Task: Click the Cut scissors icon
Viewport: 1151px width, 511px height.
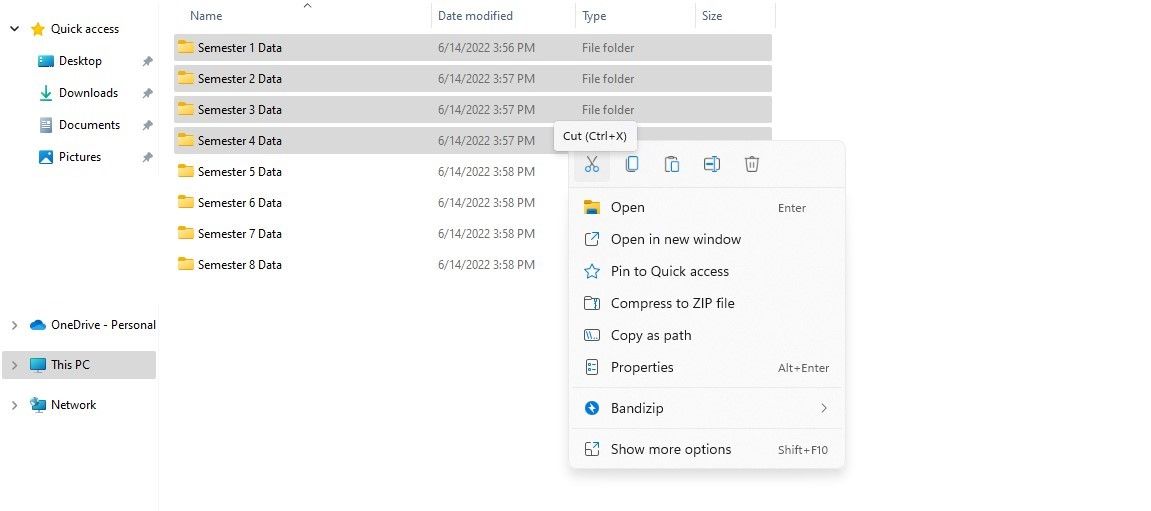Action: [x=592, y=164]
